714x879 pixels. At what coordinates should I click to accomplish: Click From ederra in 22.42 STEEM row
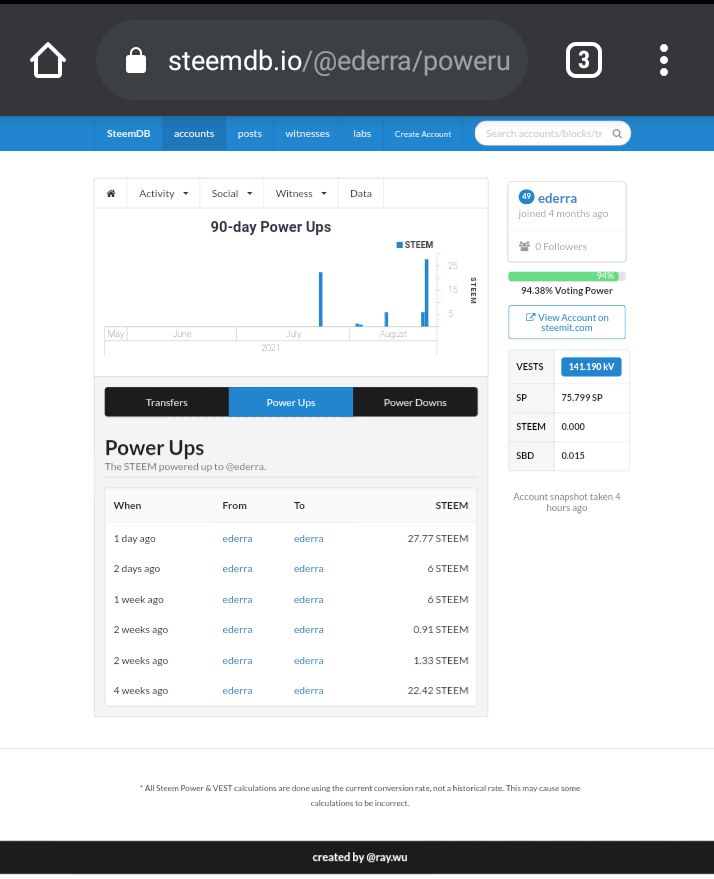237,691
